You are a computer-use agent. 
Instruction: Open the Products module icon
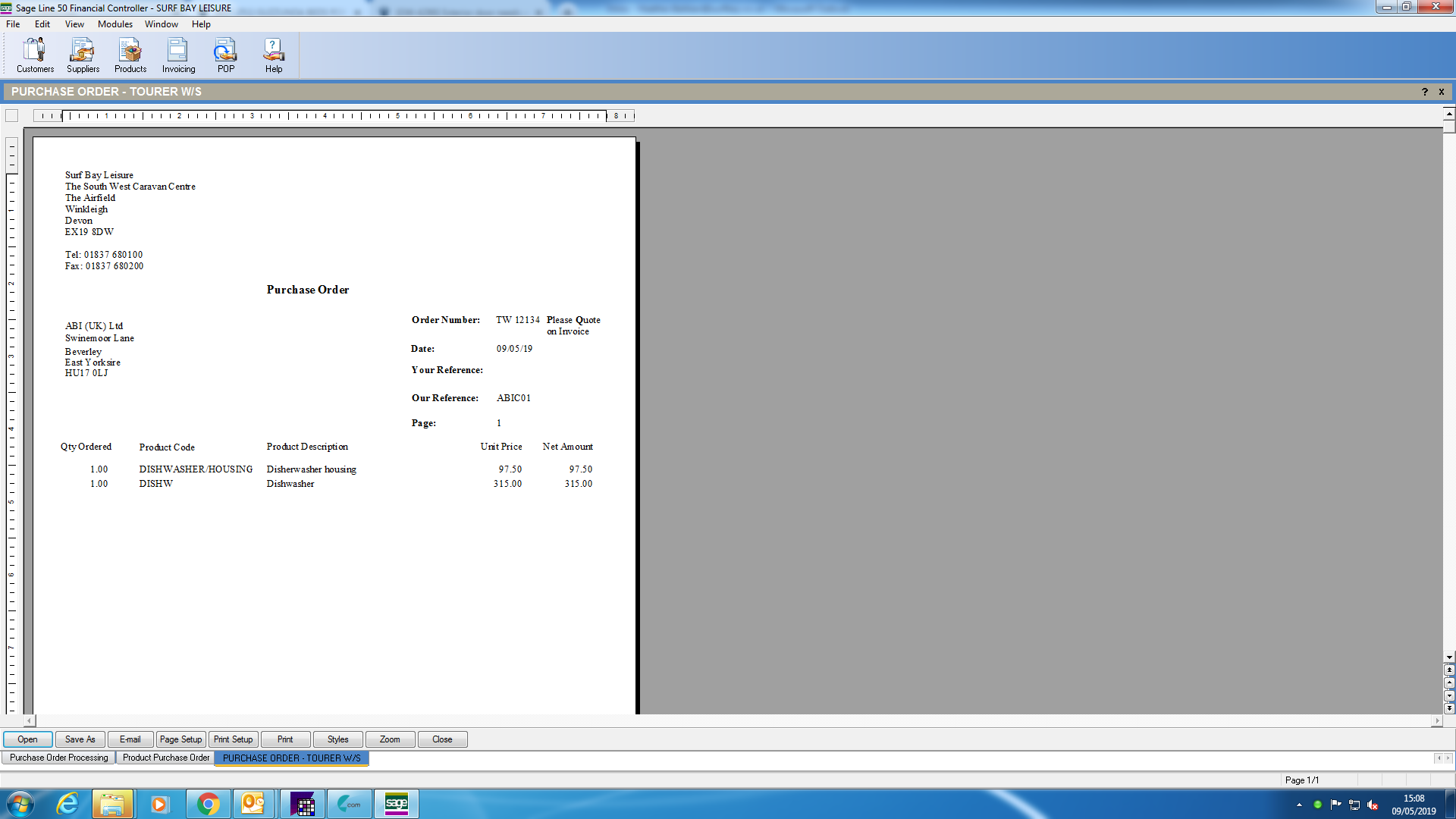130,55
